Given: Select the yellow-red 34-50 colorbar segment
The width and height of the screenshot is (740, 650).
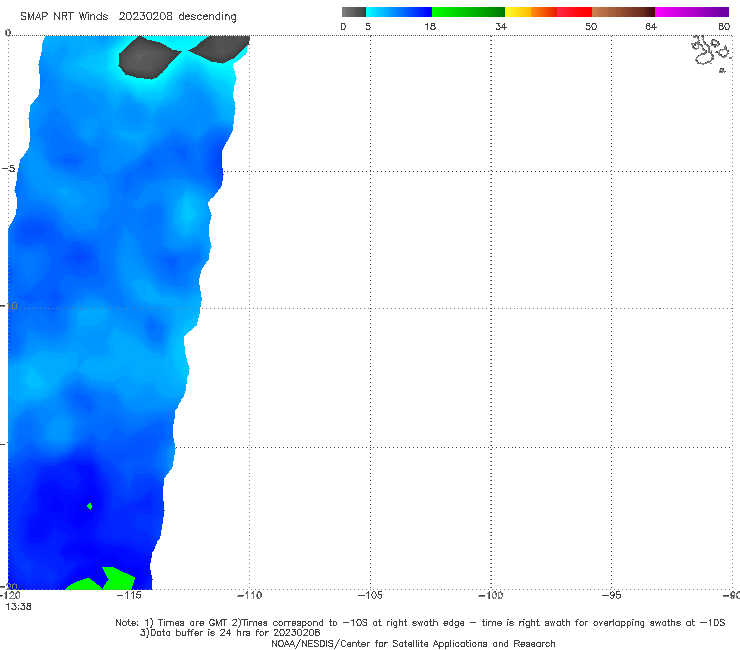Looking at the screenshot, I should [548, 12].
